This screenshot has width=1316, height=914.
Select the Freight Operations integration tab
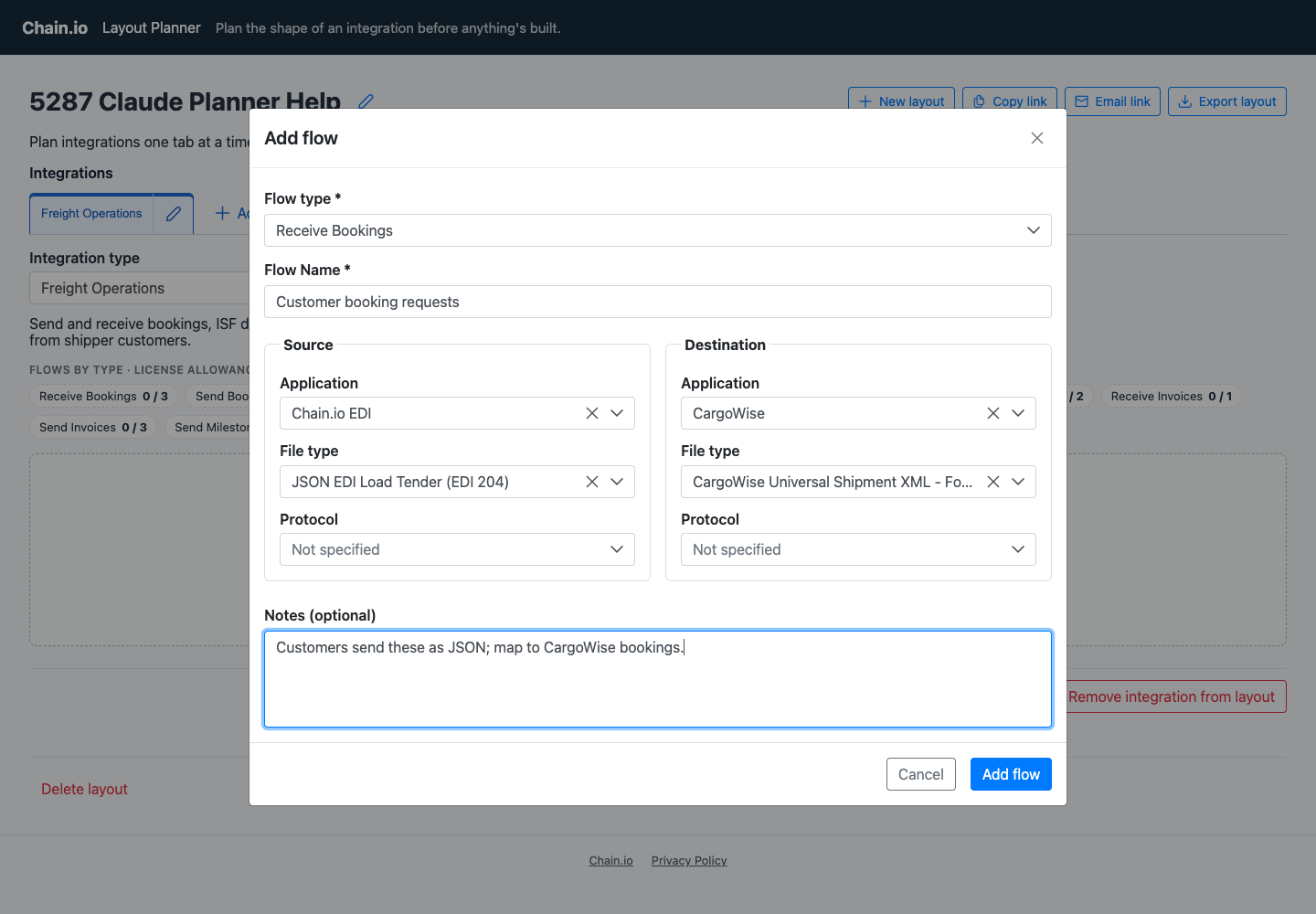[x=91, y=214]
